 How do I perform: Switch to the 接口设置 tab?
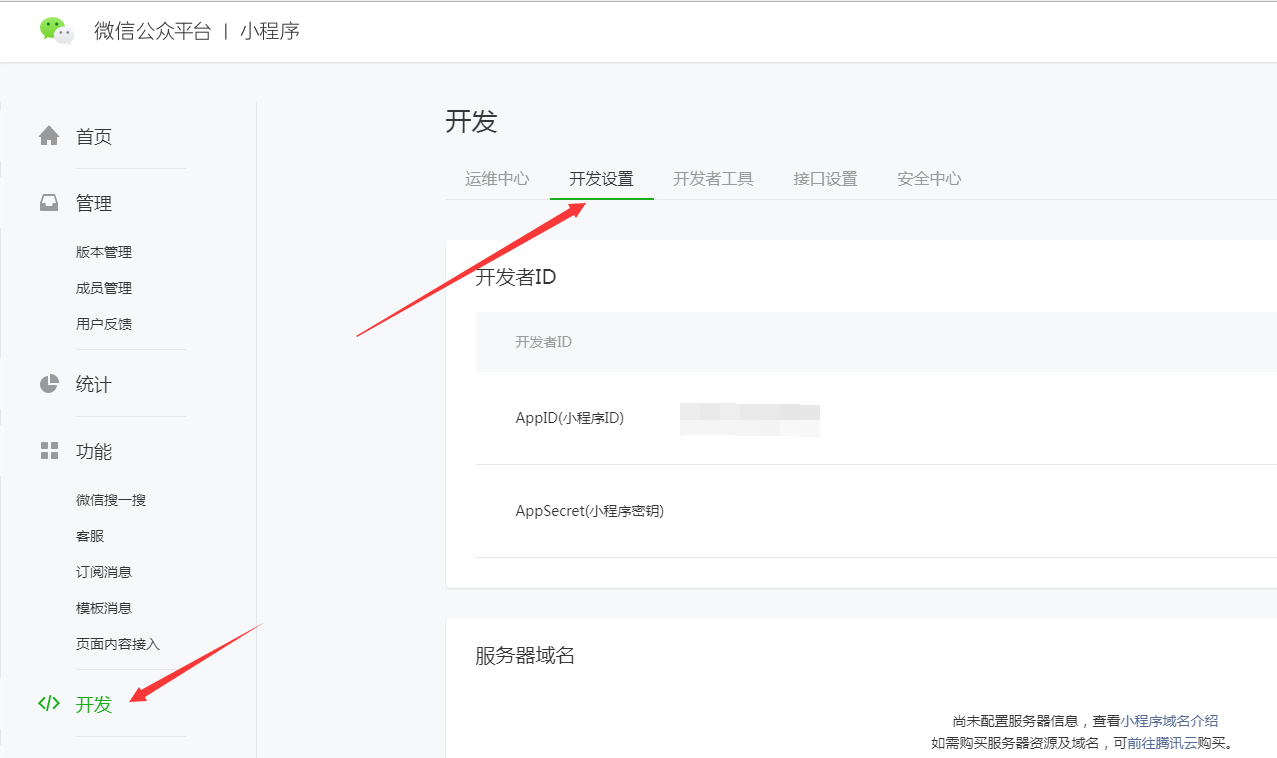click(x=825, y=179)
